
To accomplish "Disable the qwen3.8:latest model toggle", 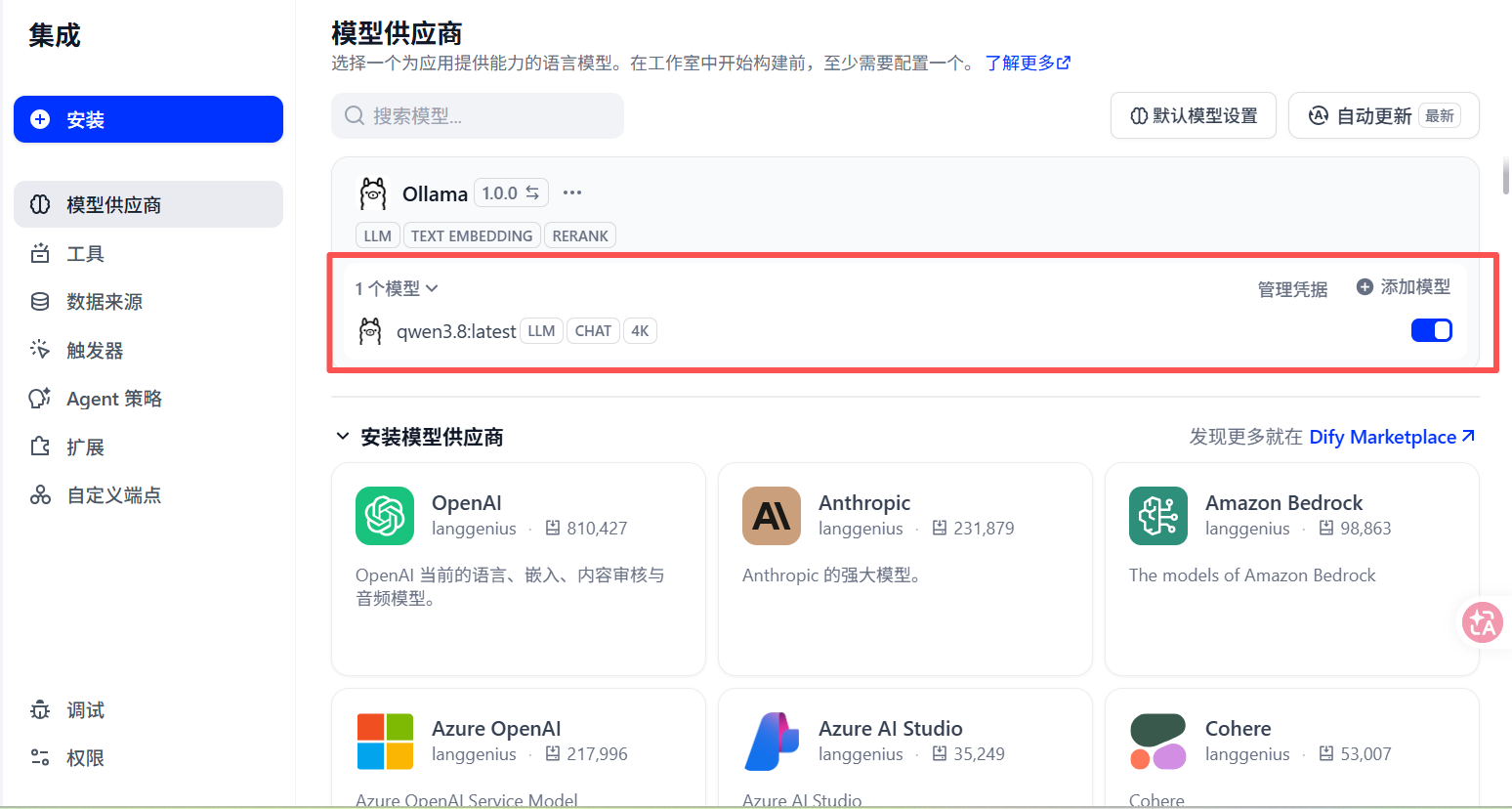I will click(1432, 330).
